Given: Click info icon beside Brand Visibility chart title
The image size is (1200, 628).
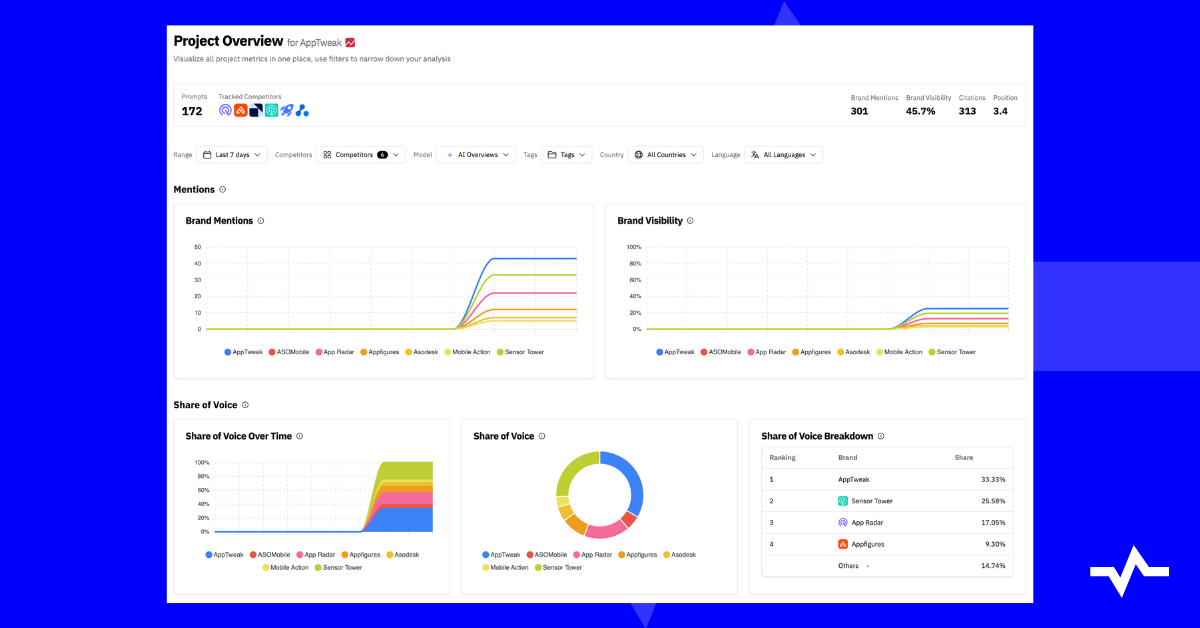Looking at the screenshot, I should [690, 221].
